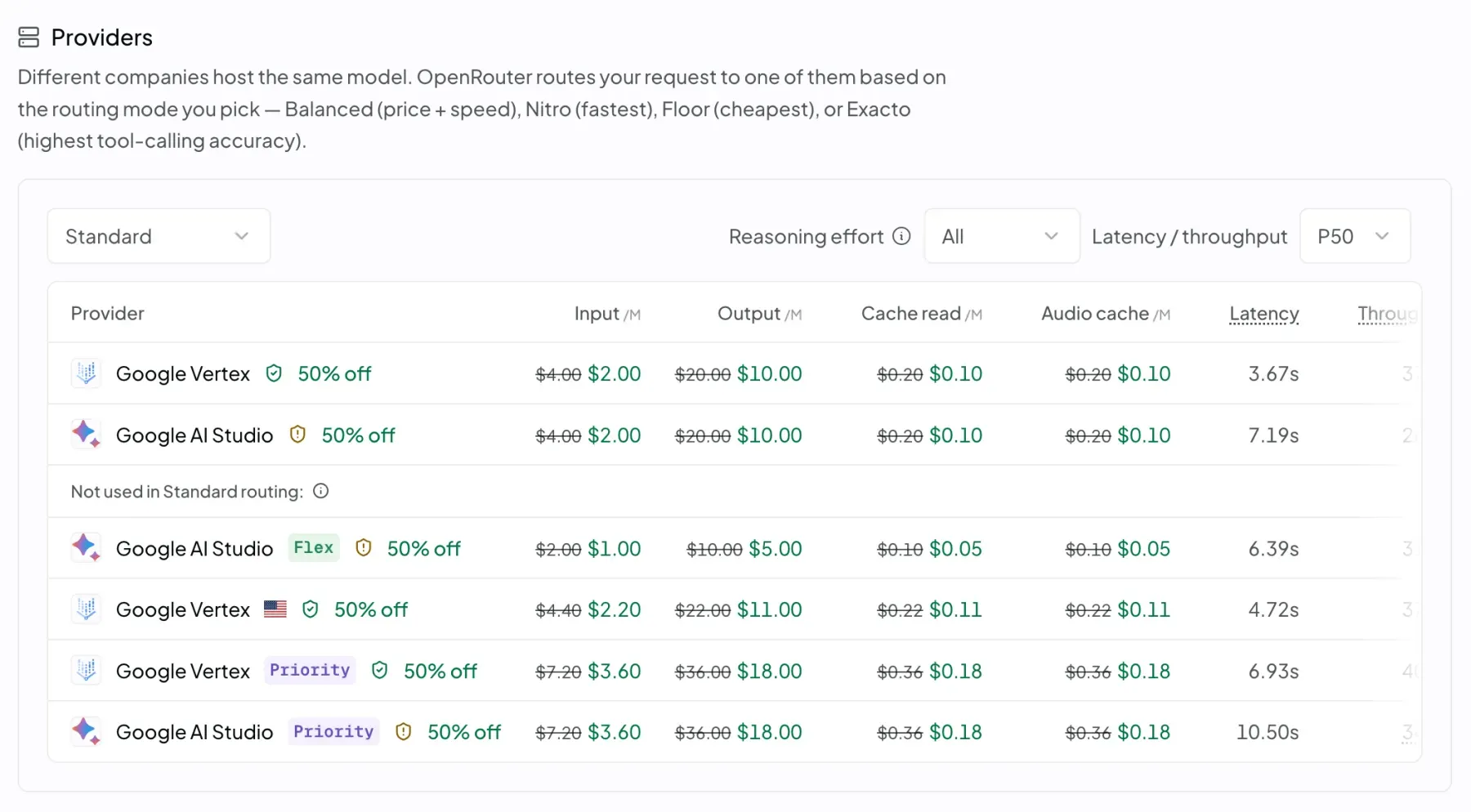Click the Google Vertex name in the 3.67s row
The image size is (1471, 812).
click(183, 373)
